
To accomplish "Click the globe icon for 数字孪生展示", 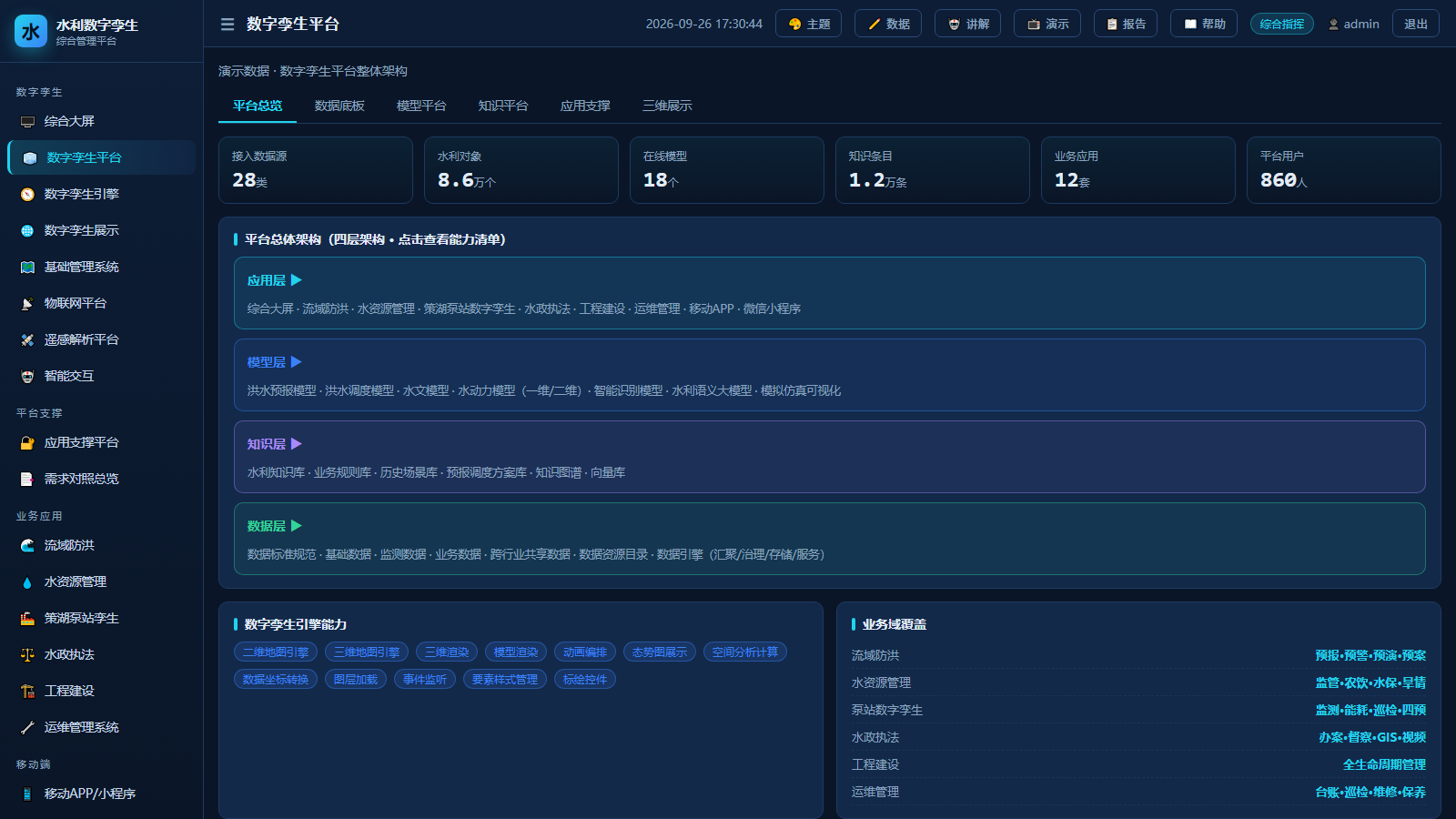I will 27,231.
